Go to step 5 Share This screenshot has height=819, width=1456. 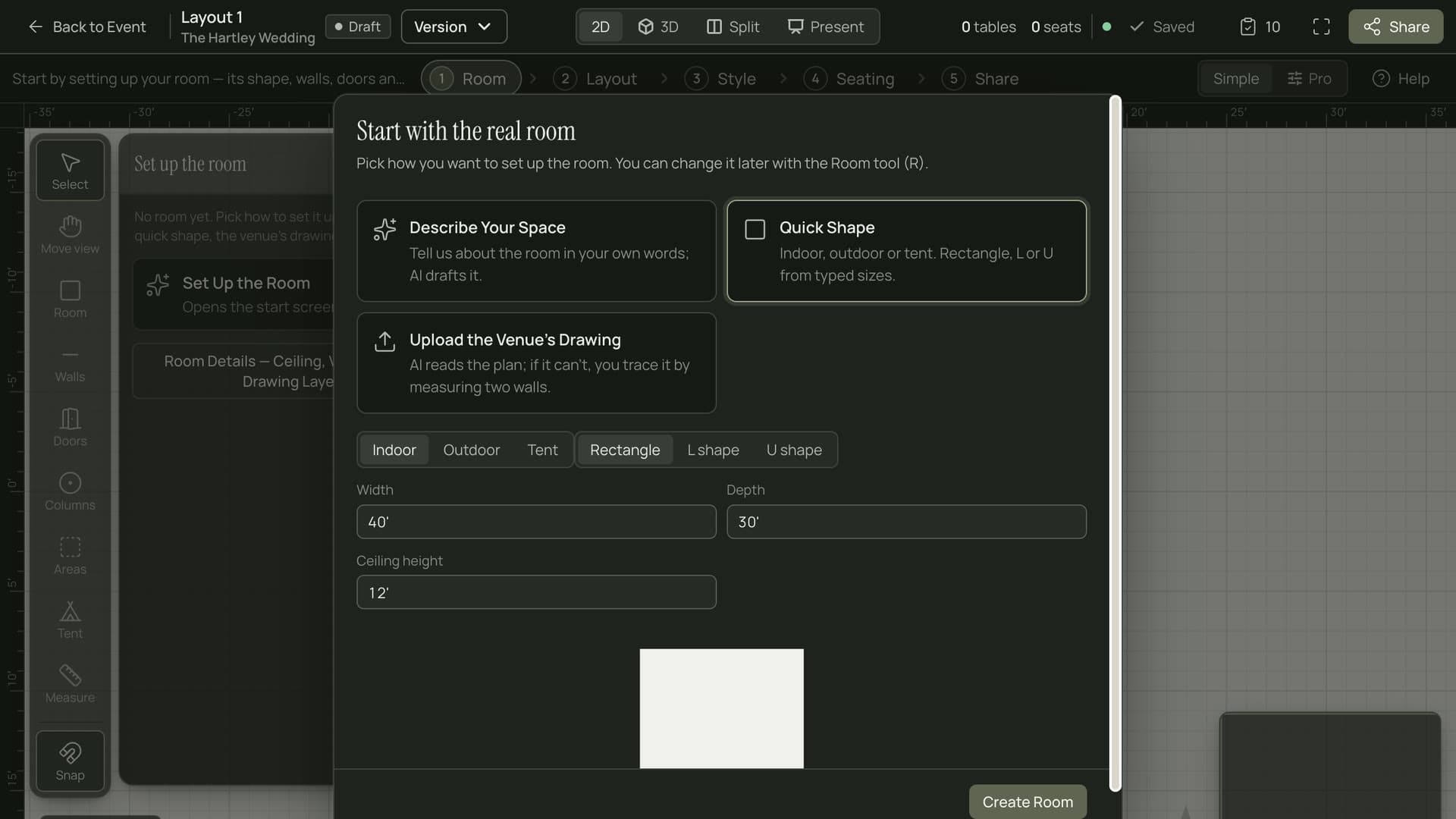click(981, 78)
